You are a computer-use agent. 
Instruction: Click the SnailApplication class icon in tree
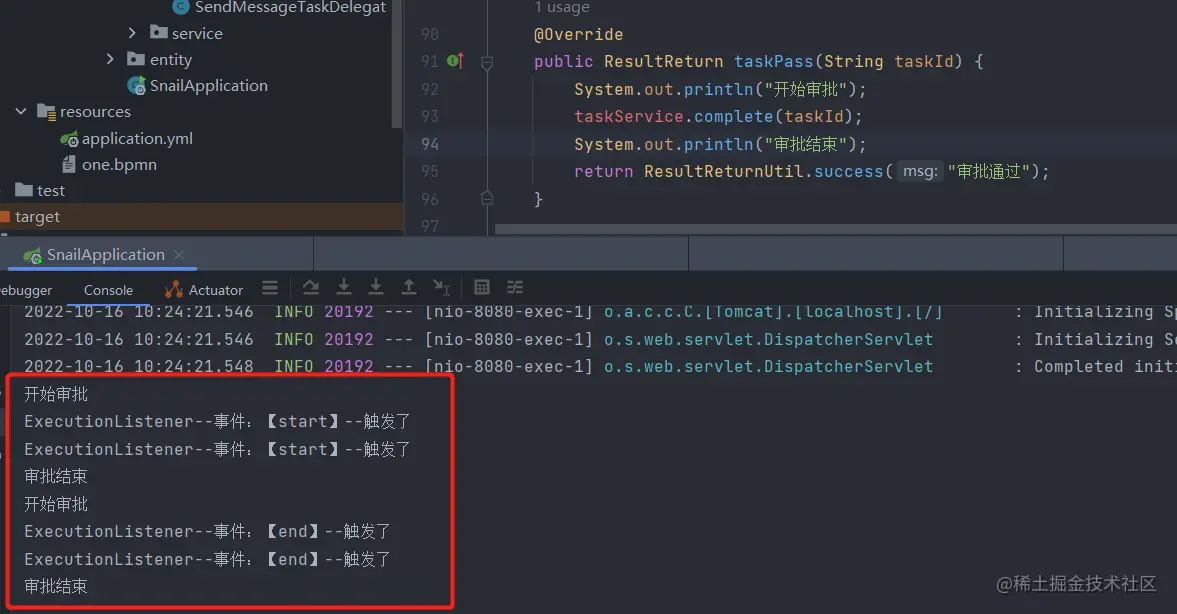coord(137,86)
